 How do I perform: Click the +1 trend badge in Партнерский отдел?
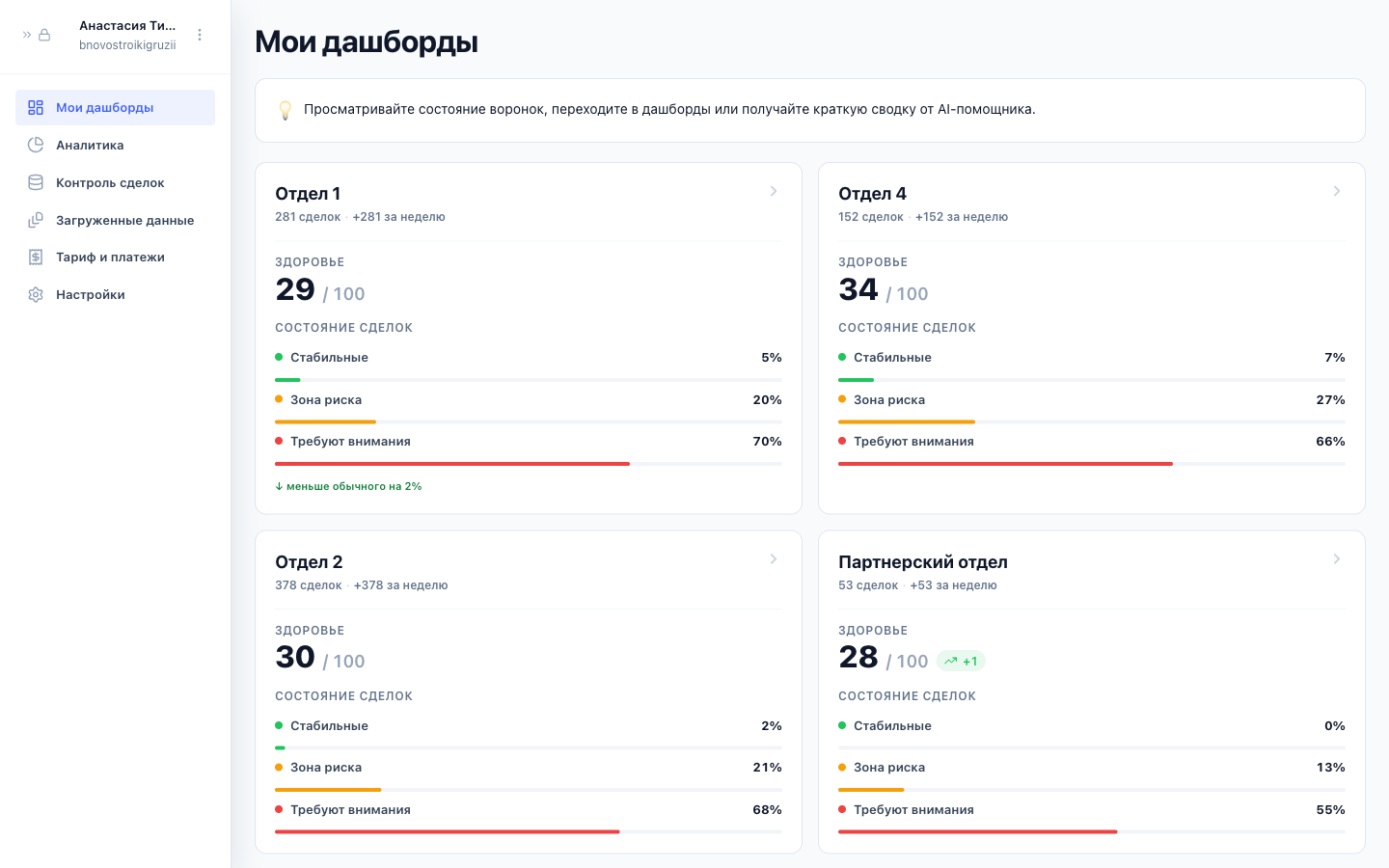pos(961,661)
